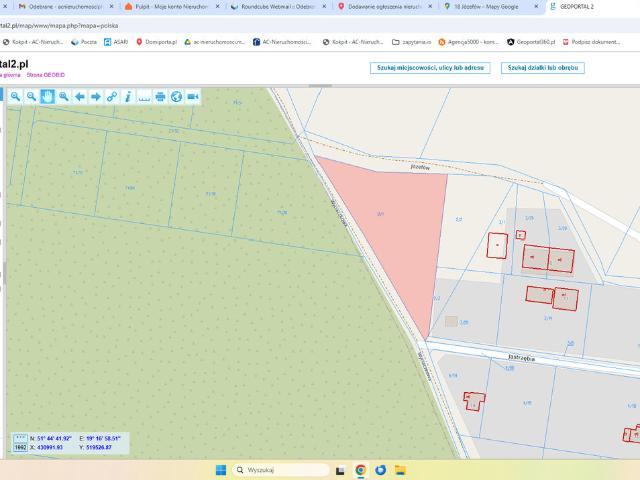Open the Poczta bookmark
640x480 pixels.
point(84,42)
